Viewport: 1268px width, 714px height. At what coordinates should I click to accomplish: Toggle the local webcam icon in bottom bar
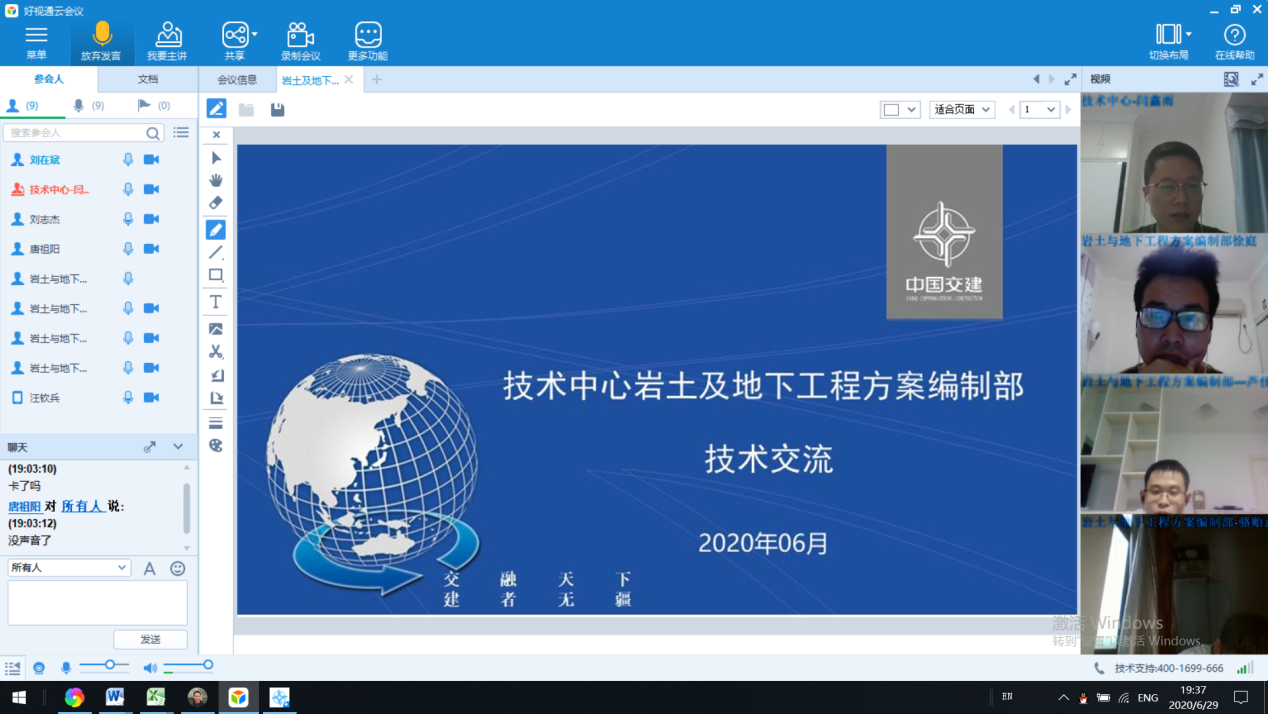click(39, 668)
